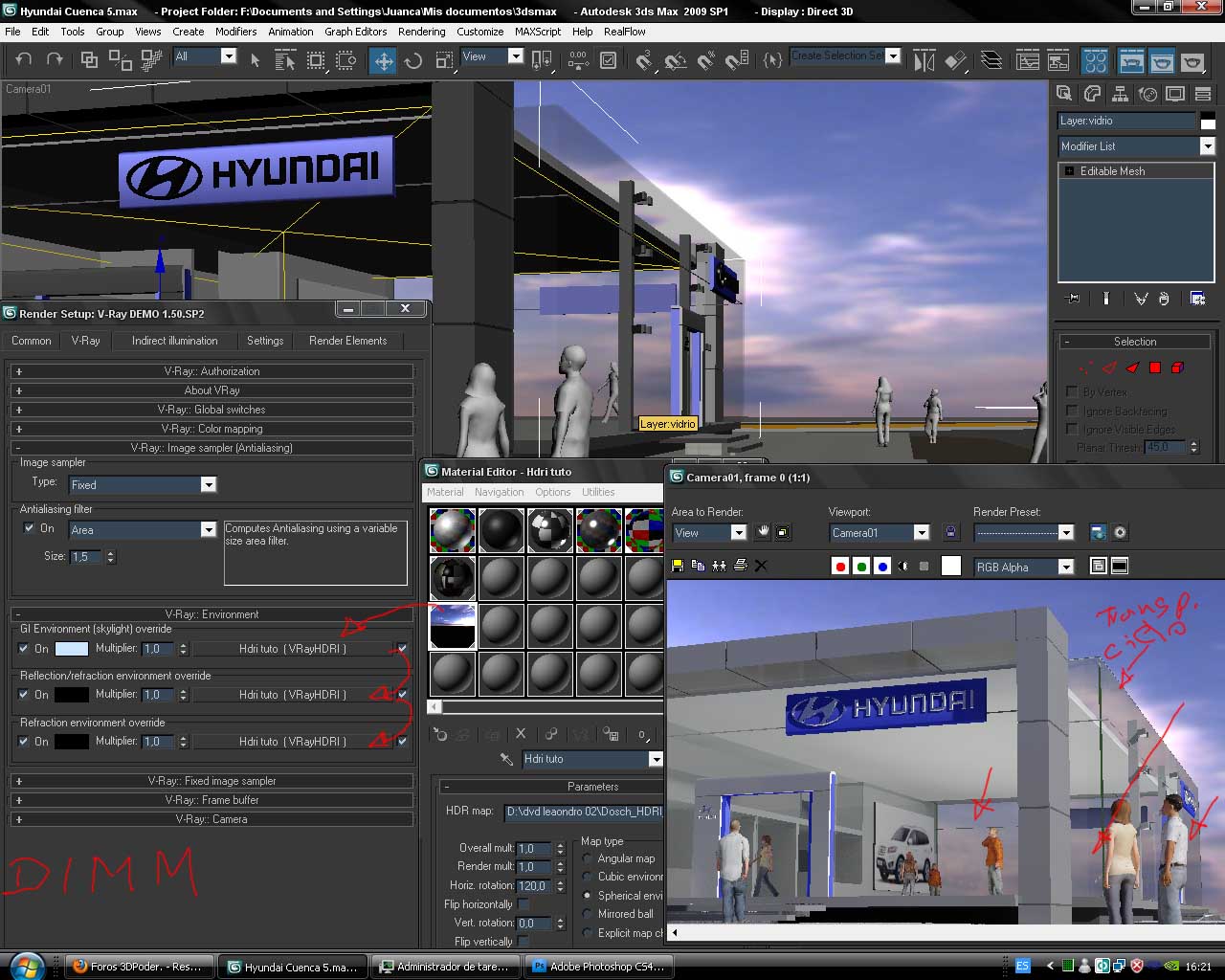Open the Rendering menu

[x=421, y=32]
